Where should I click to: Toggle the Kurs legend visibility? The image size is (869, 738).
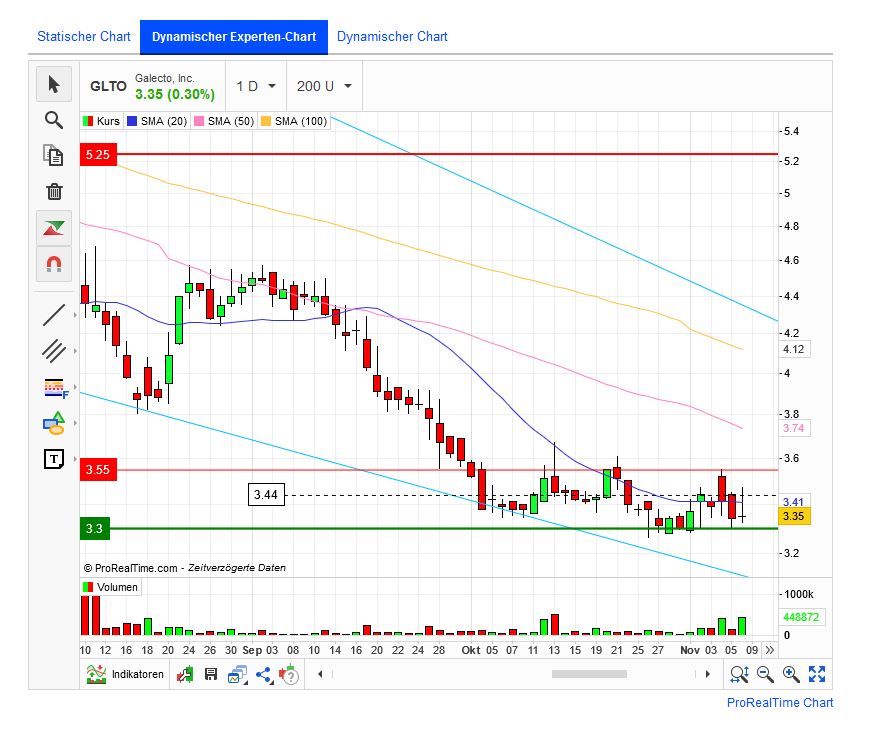[x=107, y=121]
